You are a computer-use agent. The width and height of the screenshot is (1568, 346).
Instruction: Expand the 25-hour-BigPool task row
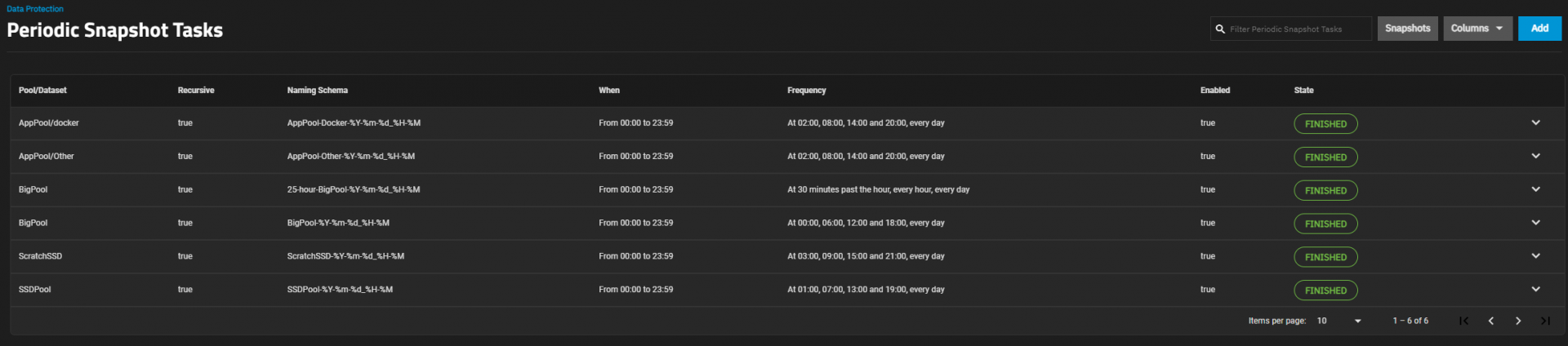1535,189
